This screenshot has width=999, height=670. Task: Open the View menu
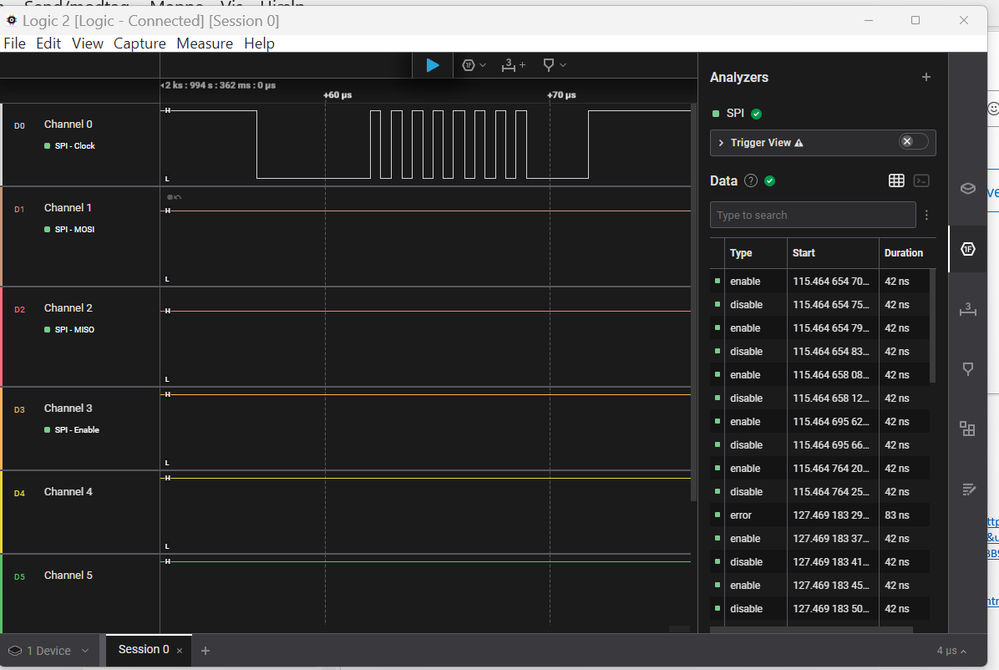point(87,43)
